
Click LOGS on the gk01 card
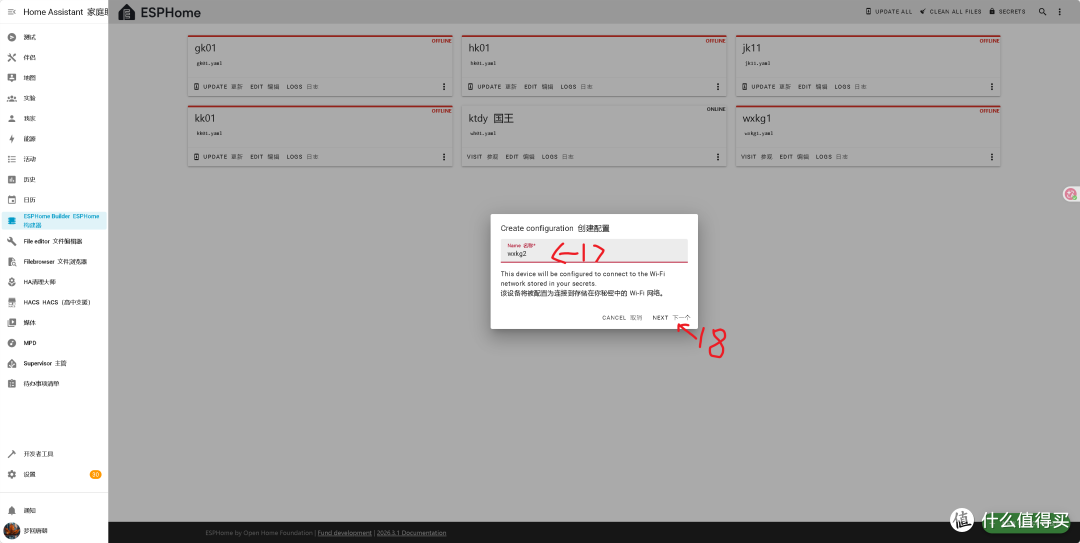pyautogui.click(x=302, y=87)
